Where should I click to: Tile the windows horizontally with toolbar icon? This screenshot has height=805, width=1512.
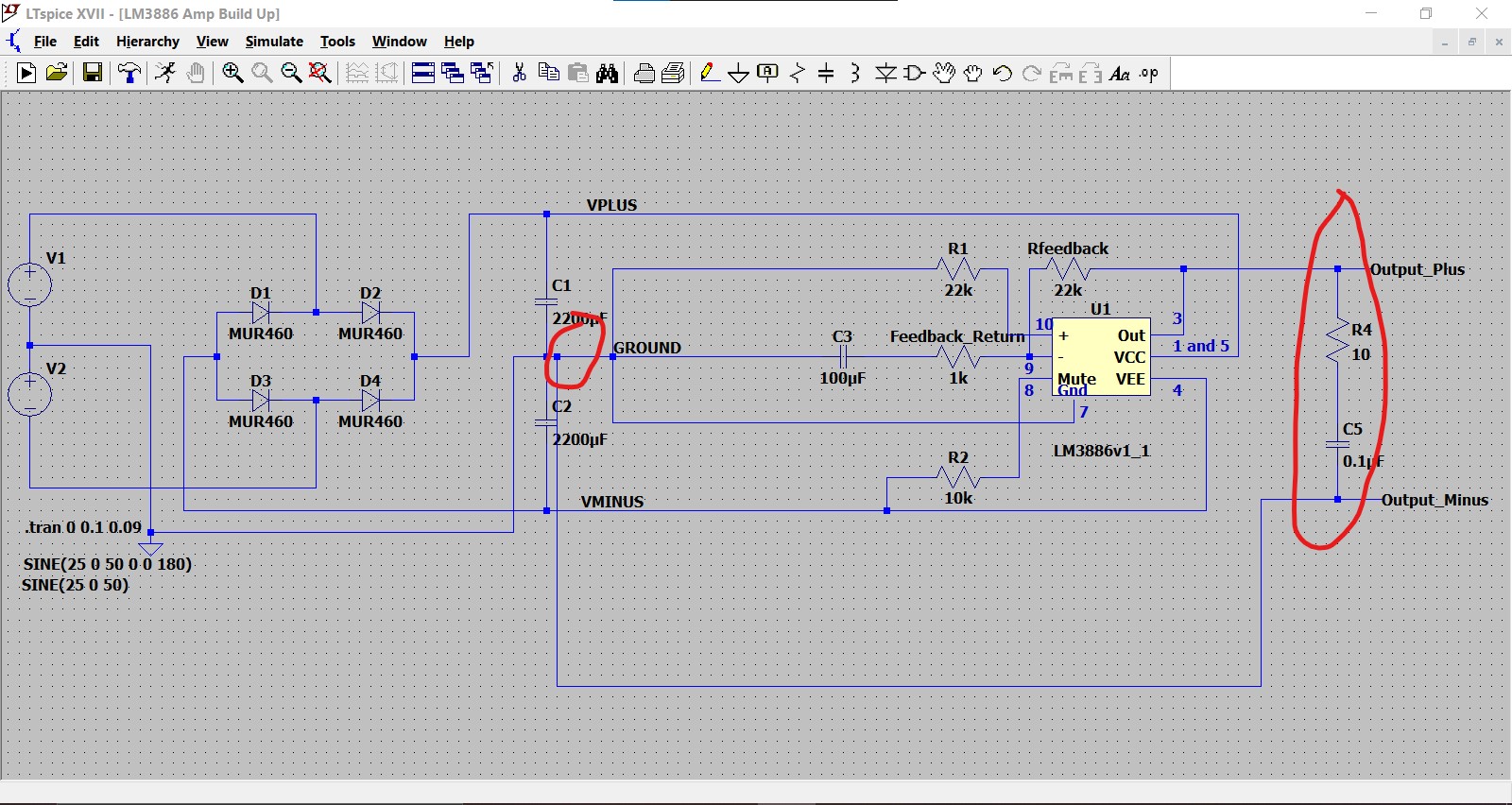click(x=423, y=73)
